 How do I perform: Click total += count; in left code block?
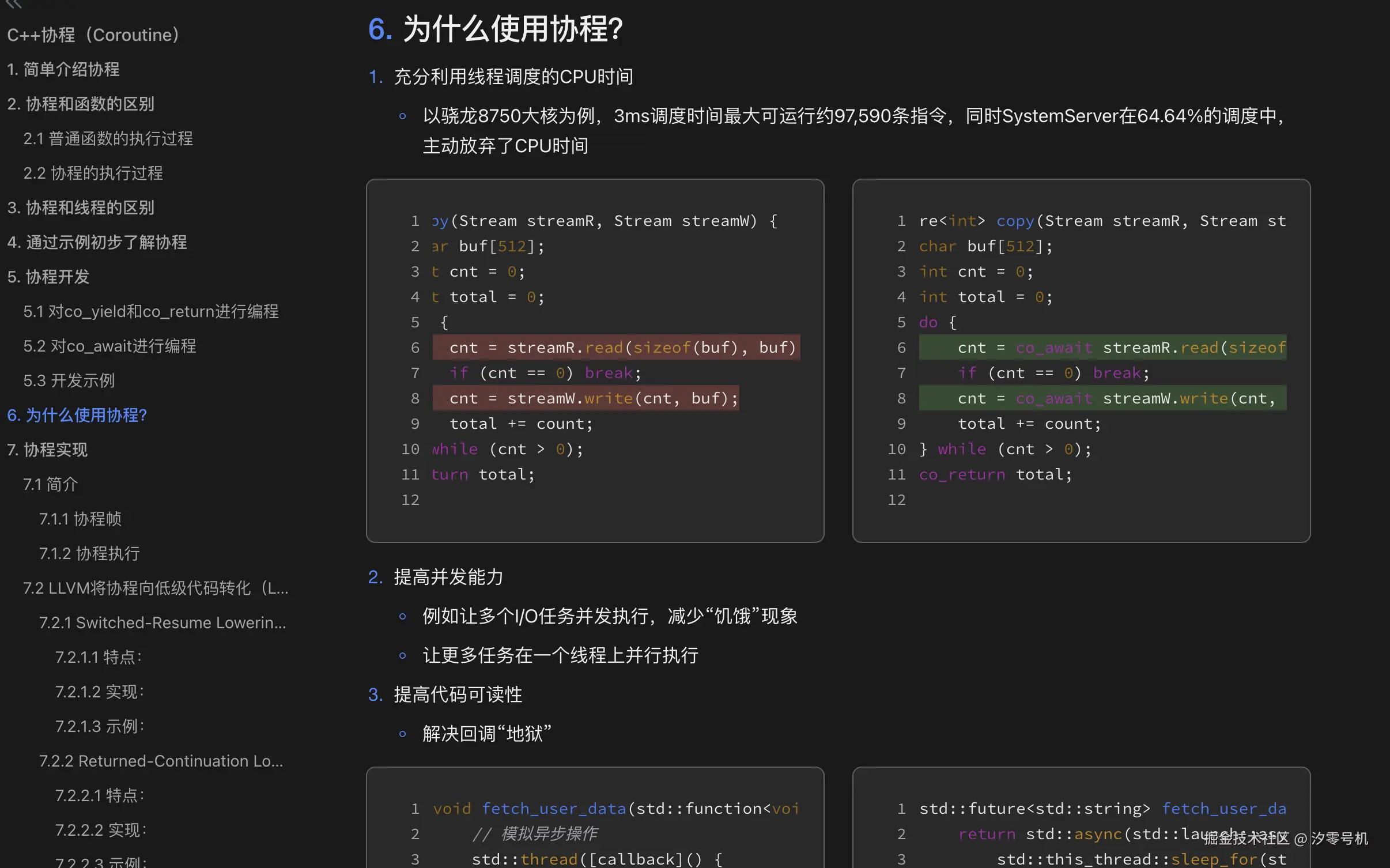521,424
